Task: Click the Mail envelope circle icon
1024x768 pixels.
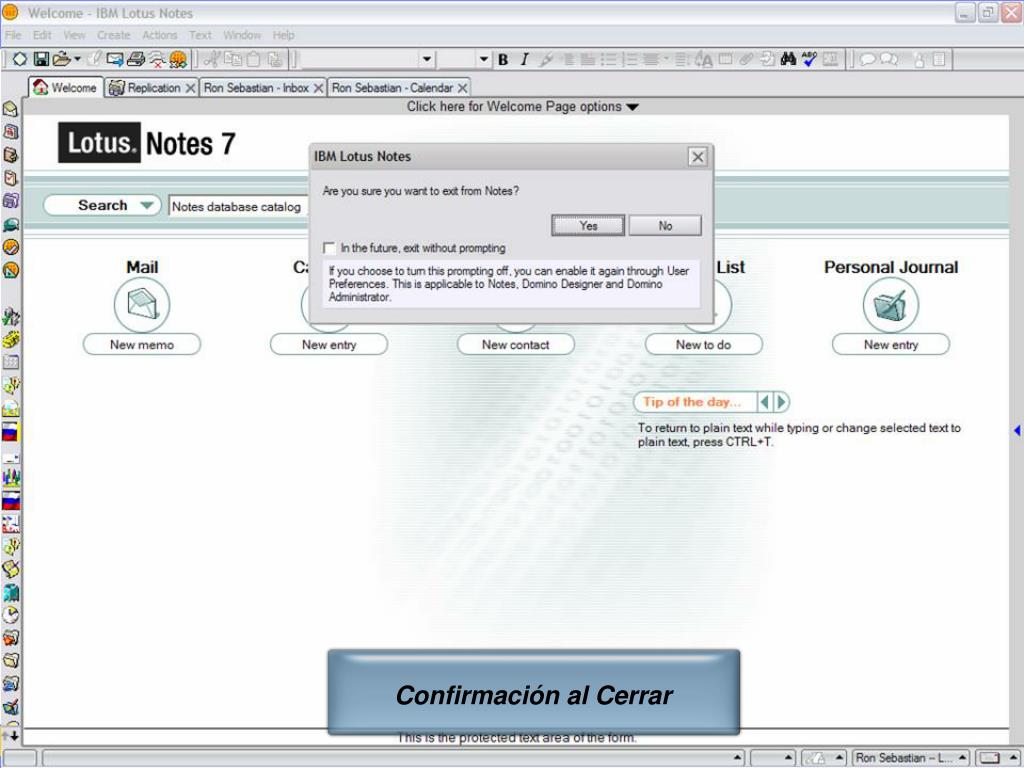Action: pyautogui.click(x=142, y=305)
